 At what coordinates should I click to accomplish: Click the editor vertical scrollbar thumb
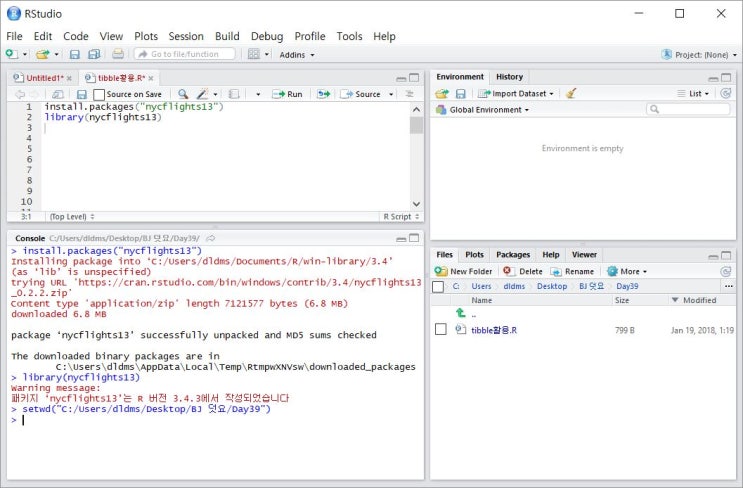(416, 125)
